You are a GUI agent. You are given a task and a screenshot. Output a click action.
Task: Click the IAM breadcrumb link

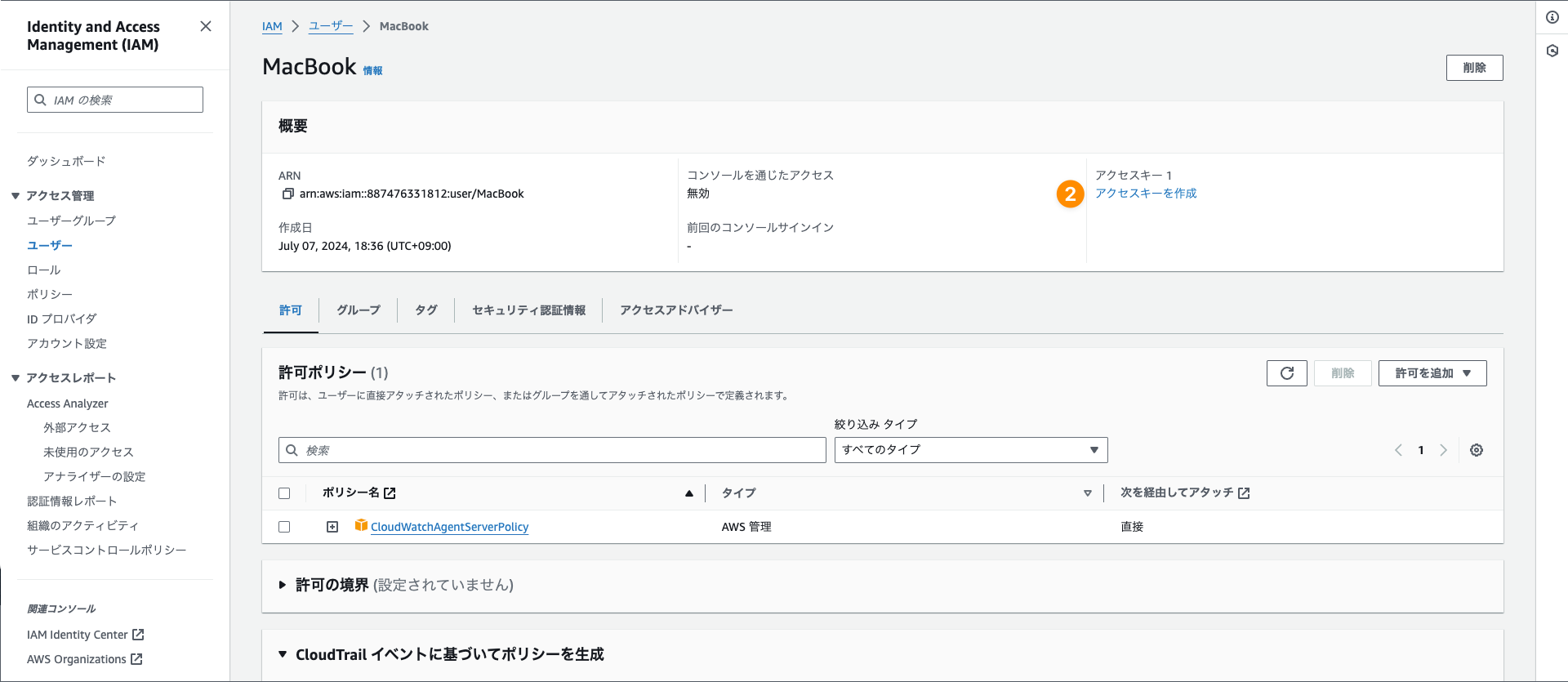tap(272, 26)
